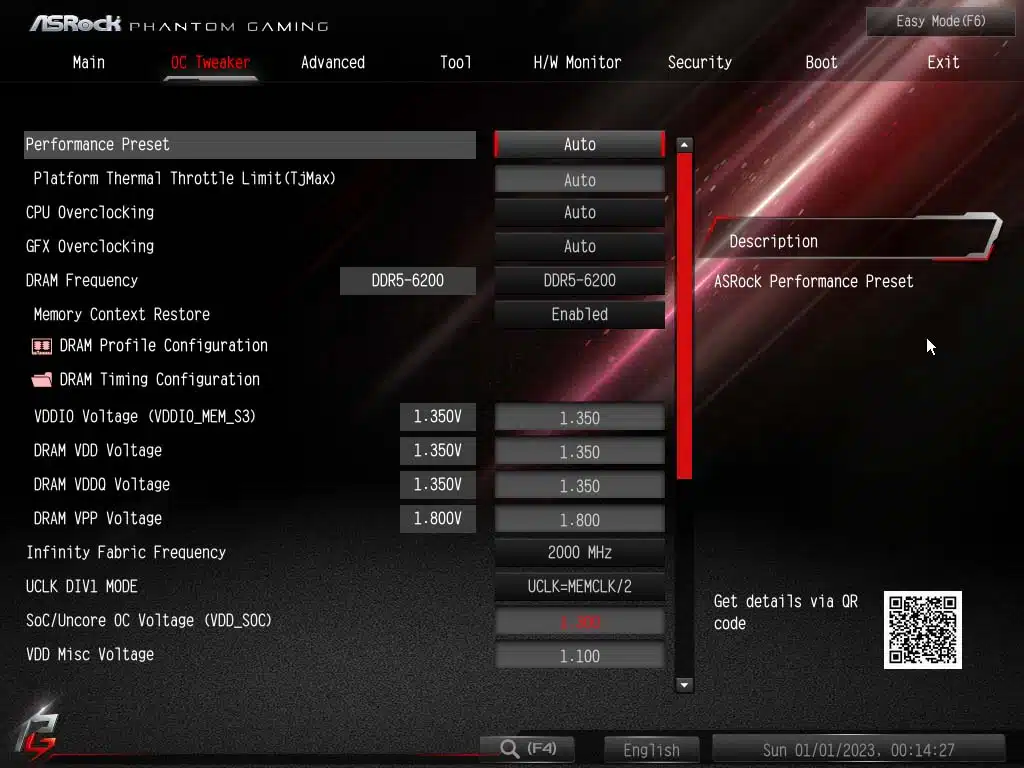Click the English language button
The width and height of the screenshot is (1024, 768).
(x=651, y=750)
